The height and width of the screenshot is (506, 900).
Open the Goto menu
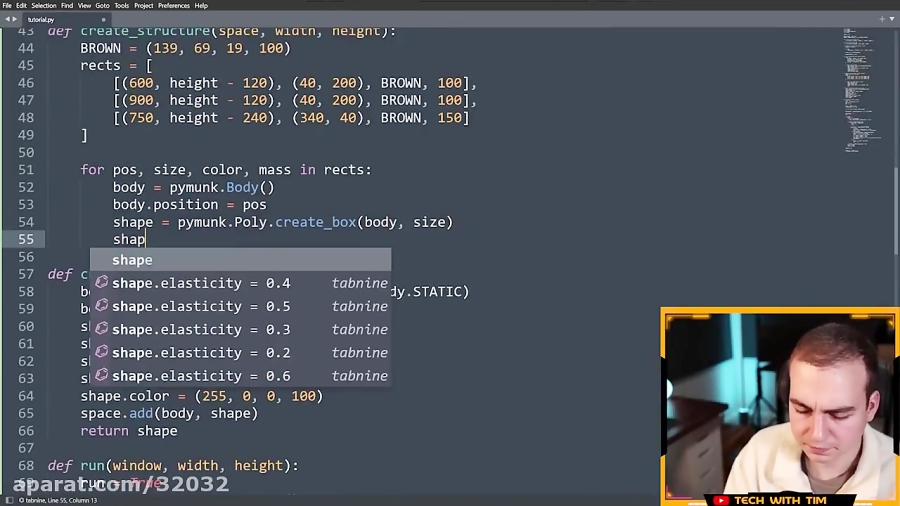click(x=102, y=5)
